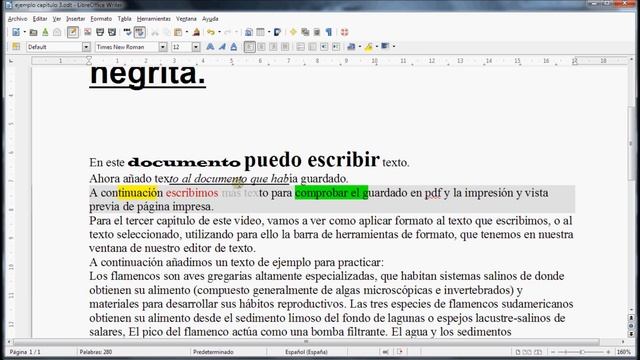
Task: Toggle Data Sources icon
Action: 317,32
